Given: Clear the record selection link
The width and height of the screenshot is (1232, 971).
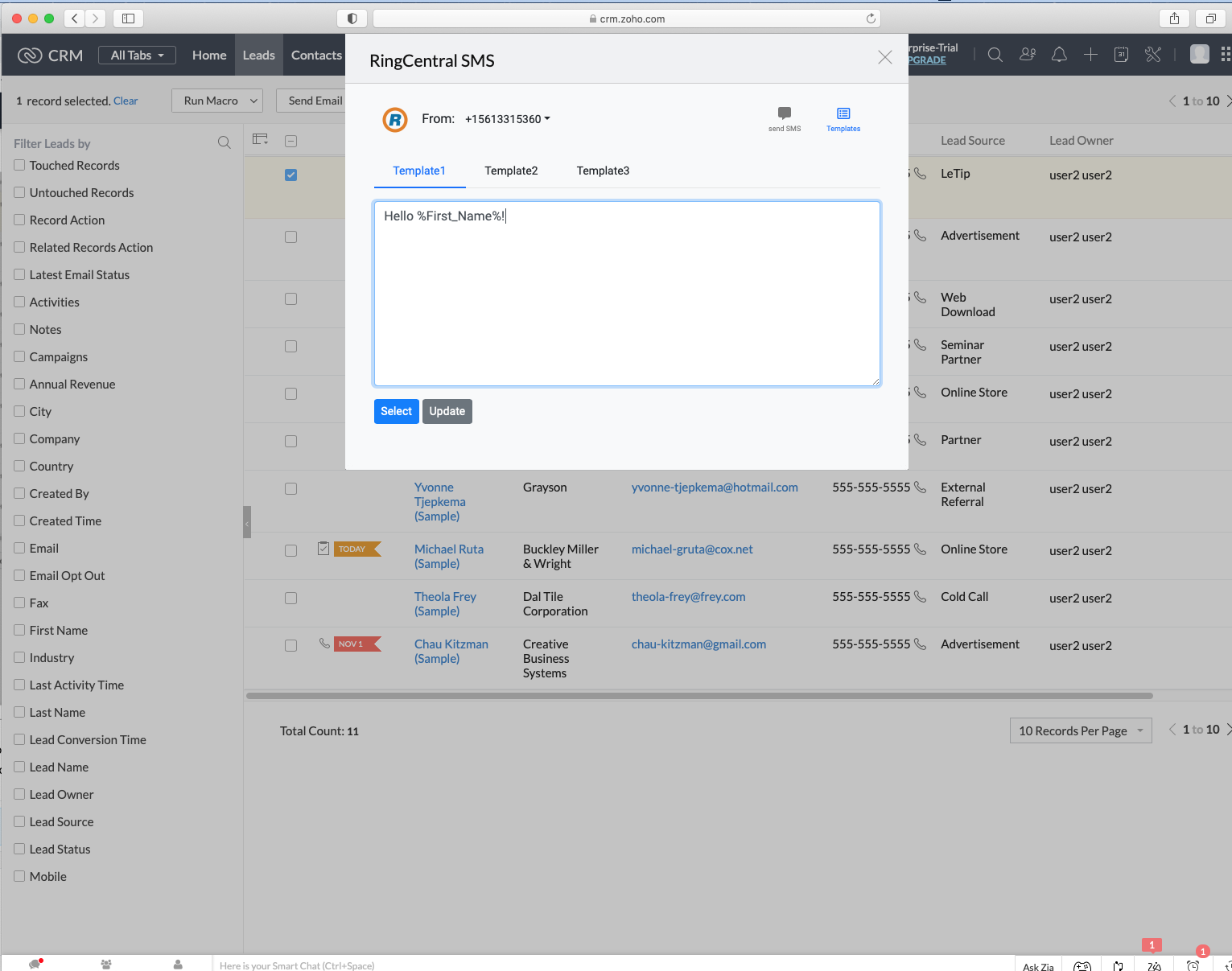Looking at the screenshot, I should [x=126, y=101].
